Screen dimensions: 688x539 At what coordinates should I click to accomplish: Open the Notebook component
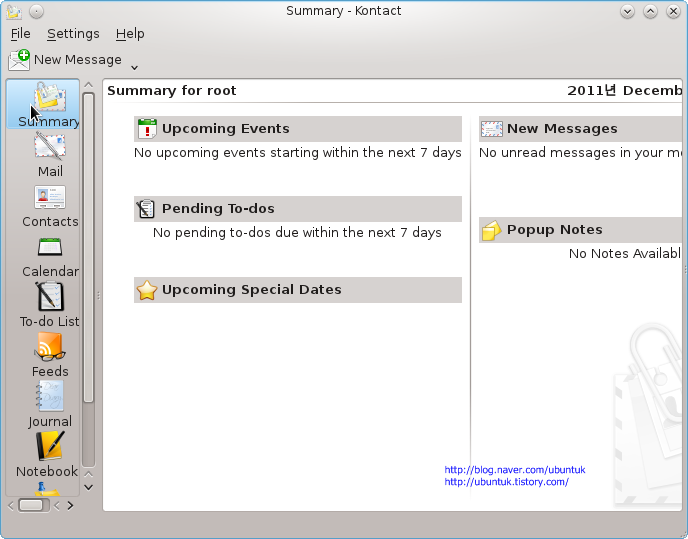click(50, 455)
